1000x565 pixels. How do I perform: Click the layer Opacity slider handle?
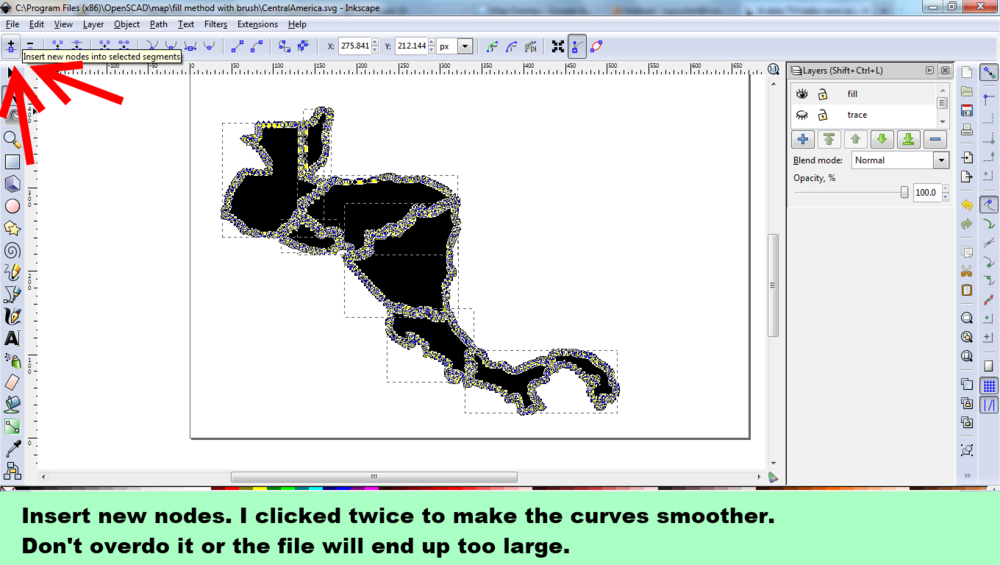click(x=904, y=192)
